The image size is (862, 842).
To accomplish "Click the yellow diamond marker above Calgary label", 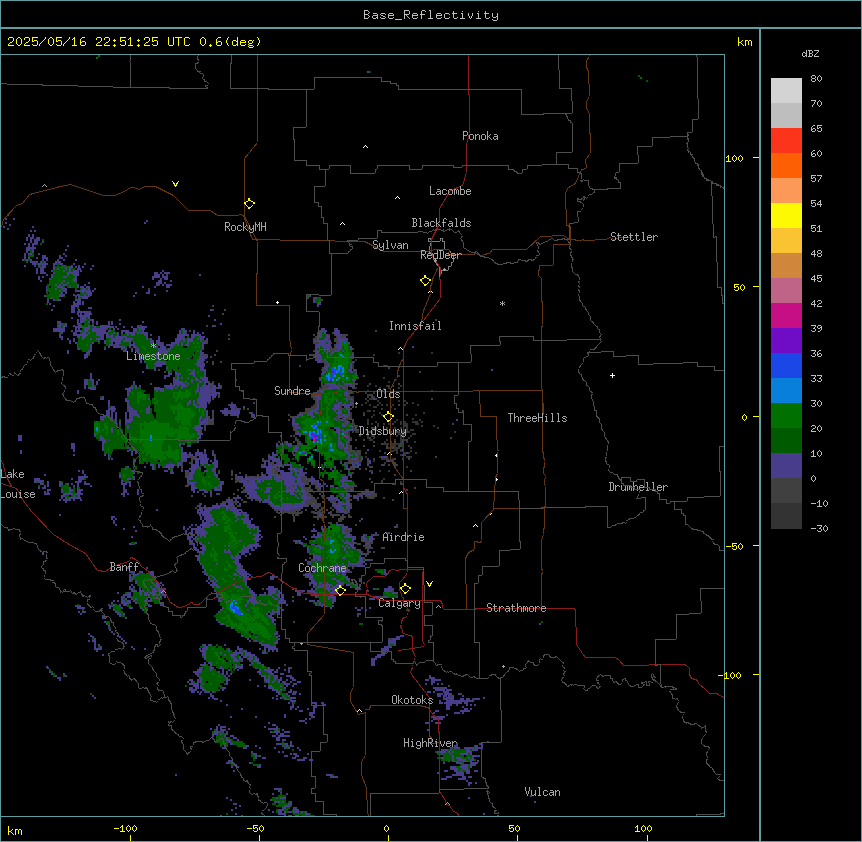I will pos(405,589).
